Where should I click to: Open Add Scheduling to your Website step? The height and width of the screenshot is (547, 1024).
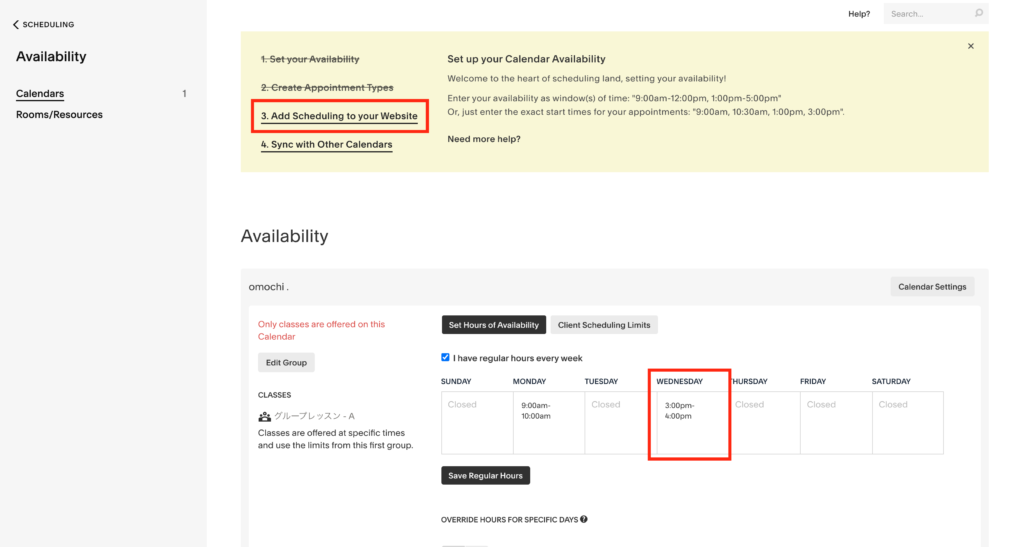(x=339, y=116)
